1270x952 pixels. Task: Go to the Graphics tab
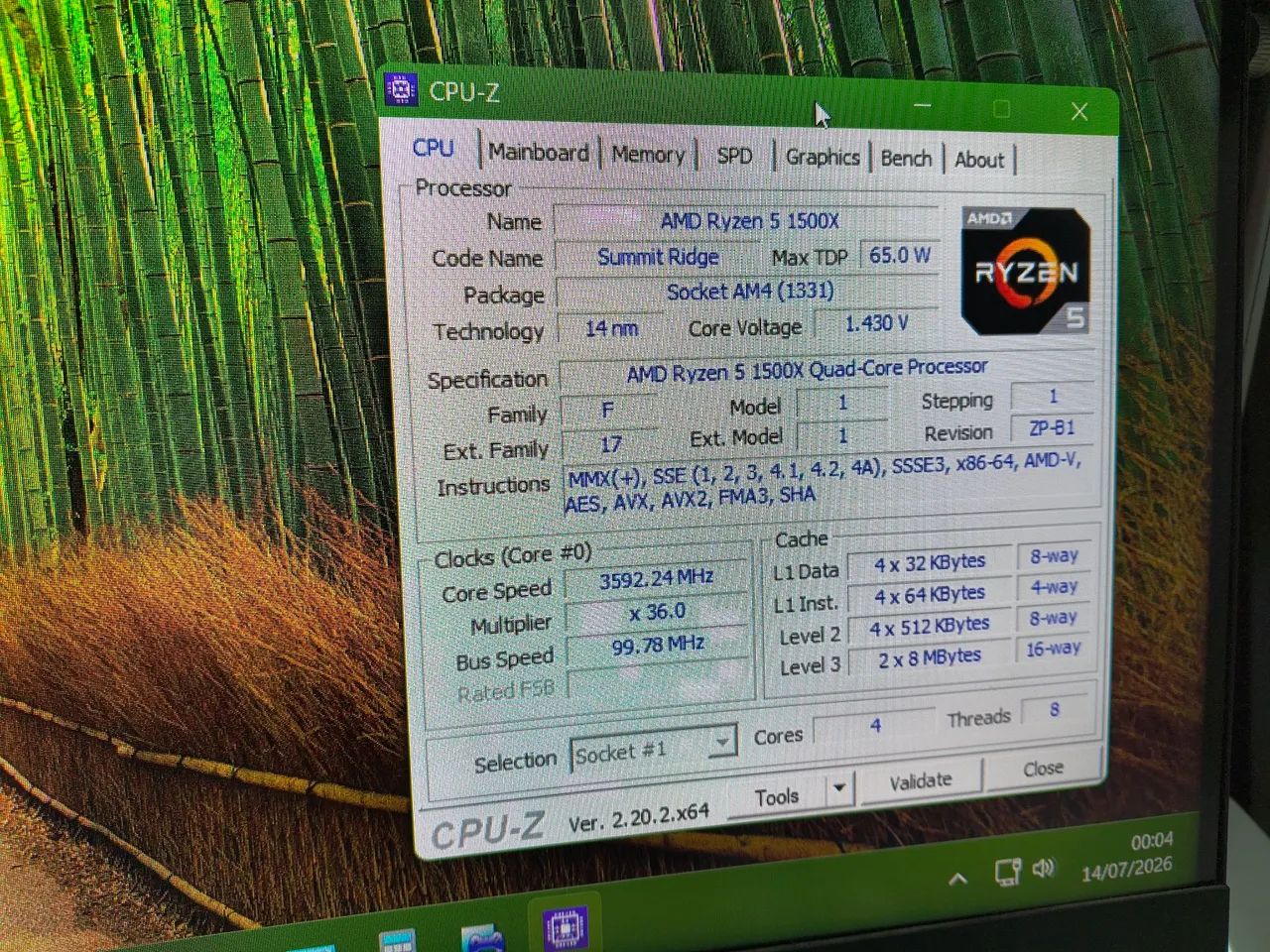(x=823, y=157)
